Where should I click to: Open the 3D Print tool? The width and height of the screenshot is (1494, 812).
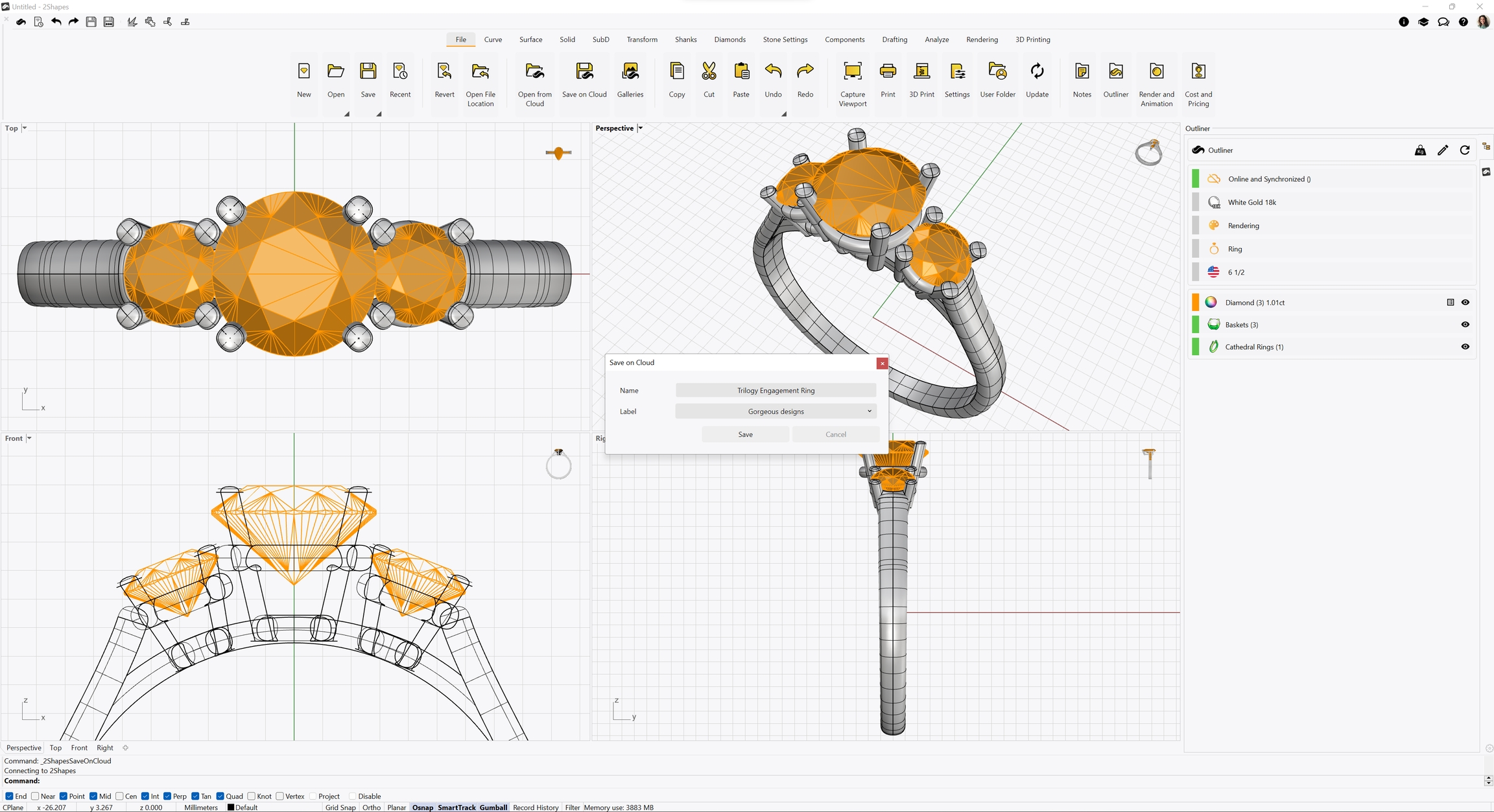point(921,72)
